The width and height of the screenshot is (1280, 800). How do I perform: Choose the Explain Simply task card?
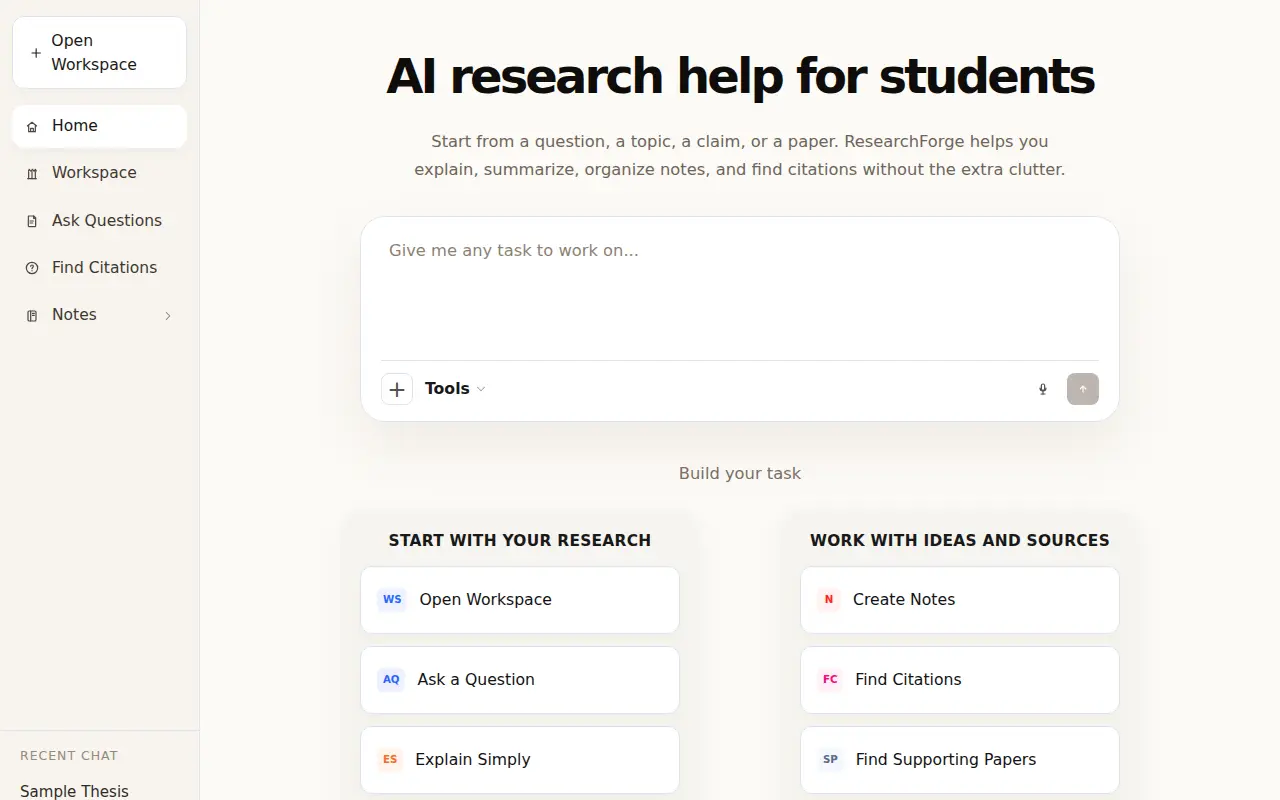point(520,760)
